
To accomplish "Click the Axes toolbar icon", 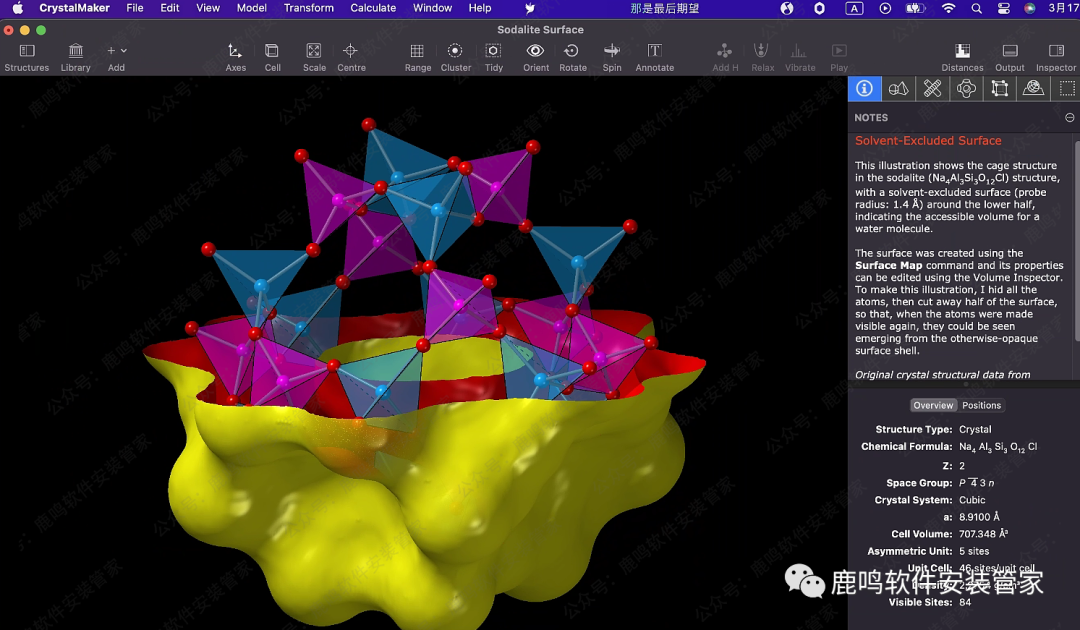I will (235, 51).
